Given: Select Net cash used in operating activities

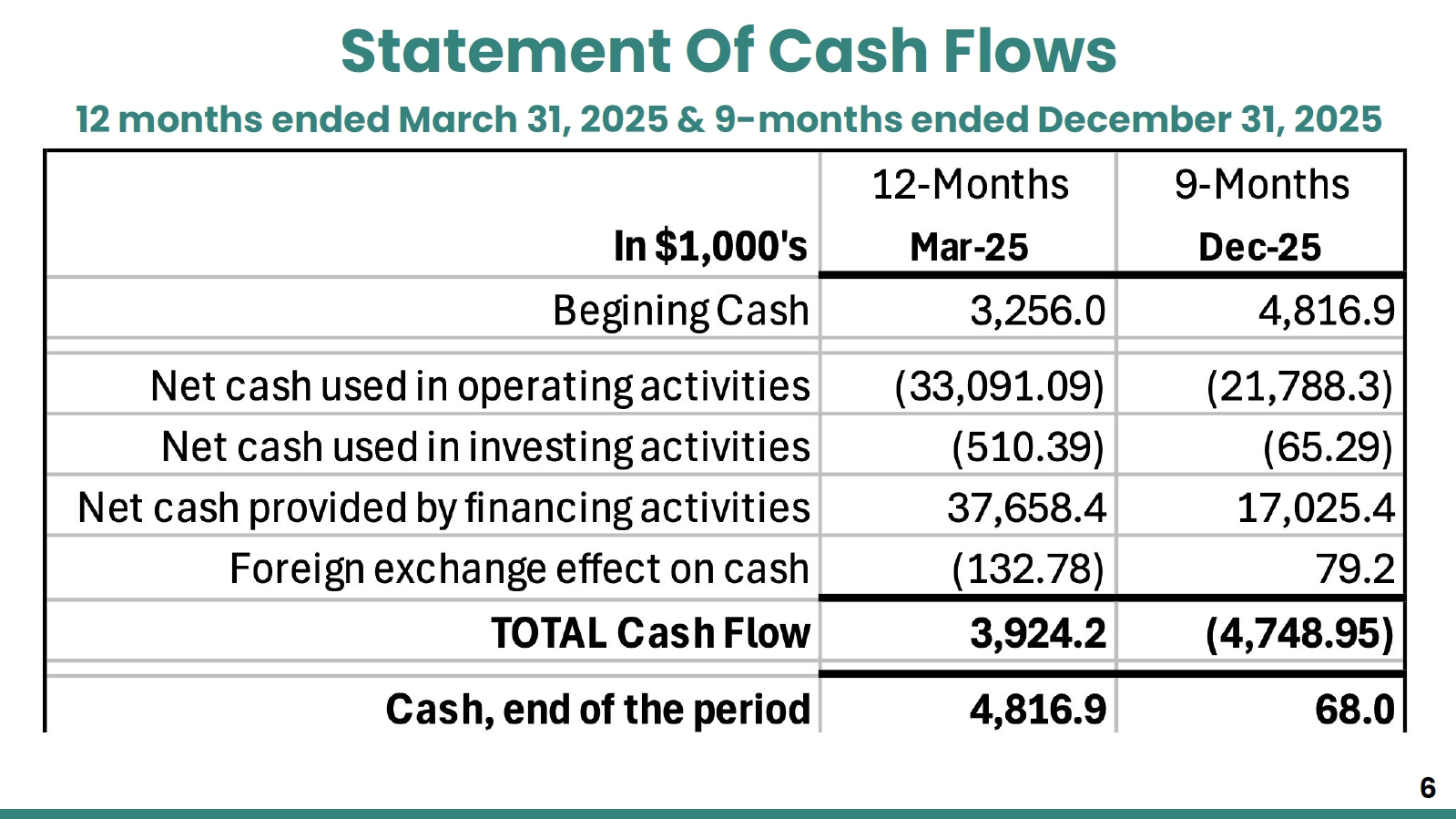Looking at the screenshot, I should click(480, 386).
